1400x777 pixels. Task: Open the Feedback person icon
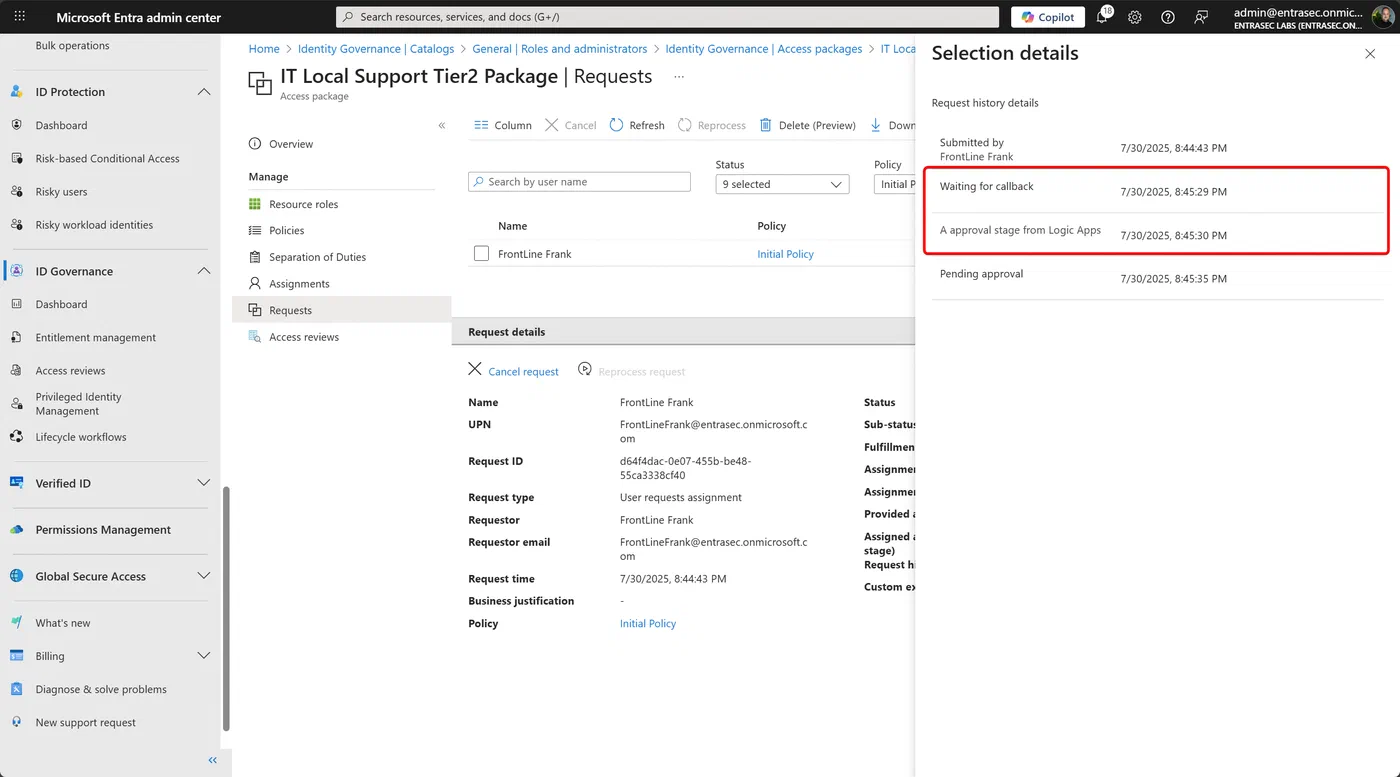click(1201, 17)
